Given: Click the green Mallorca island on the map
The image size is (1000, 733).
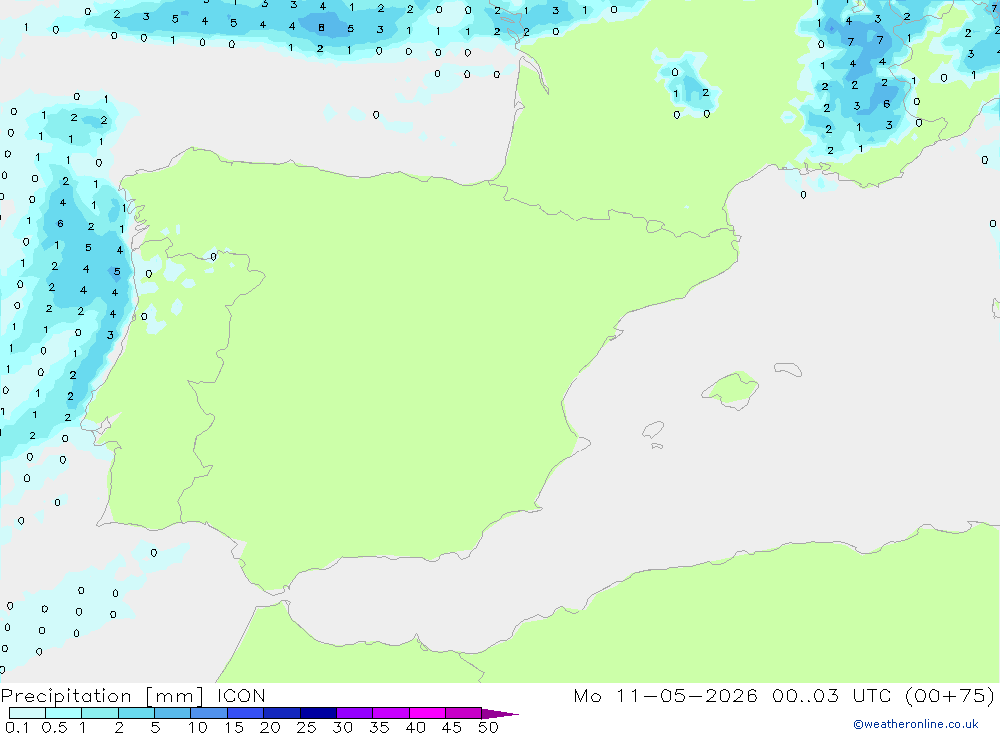Looking at the screenshot, I should tap(731, 389).
